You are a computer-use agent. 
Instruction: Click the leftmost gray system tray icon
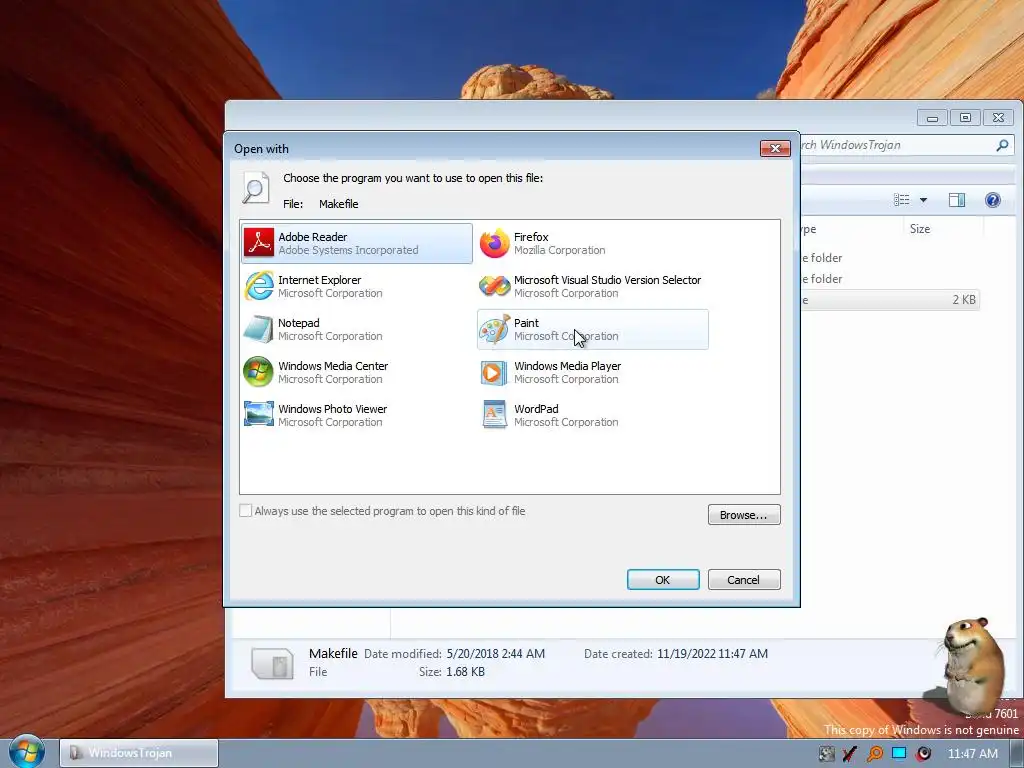coord(826,754)
